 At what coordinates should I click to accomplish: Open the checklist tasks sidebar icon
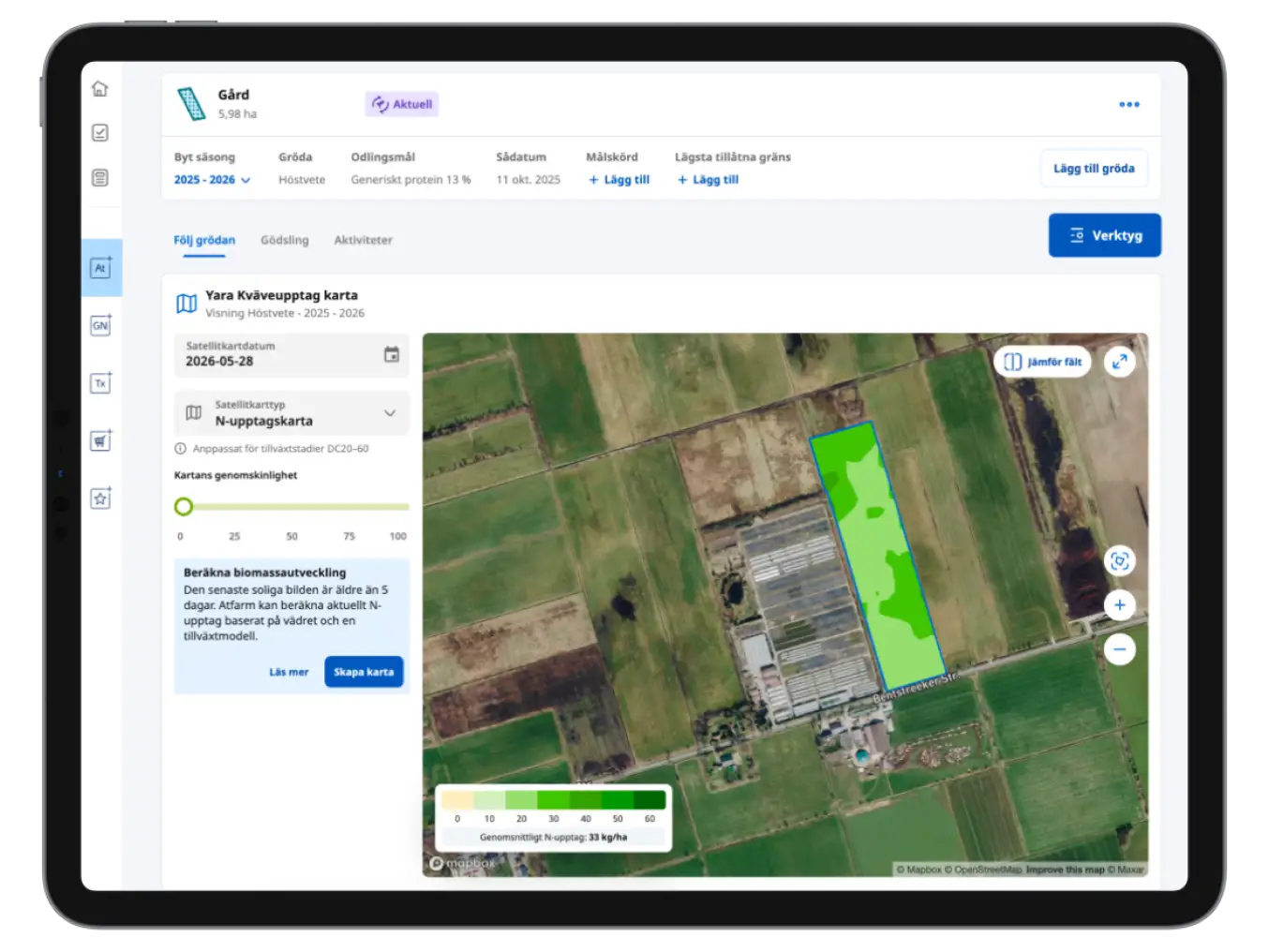pyautogui.click(x=100, y=133)
